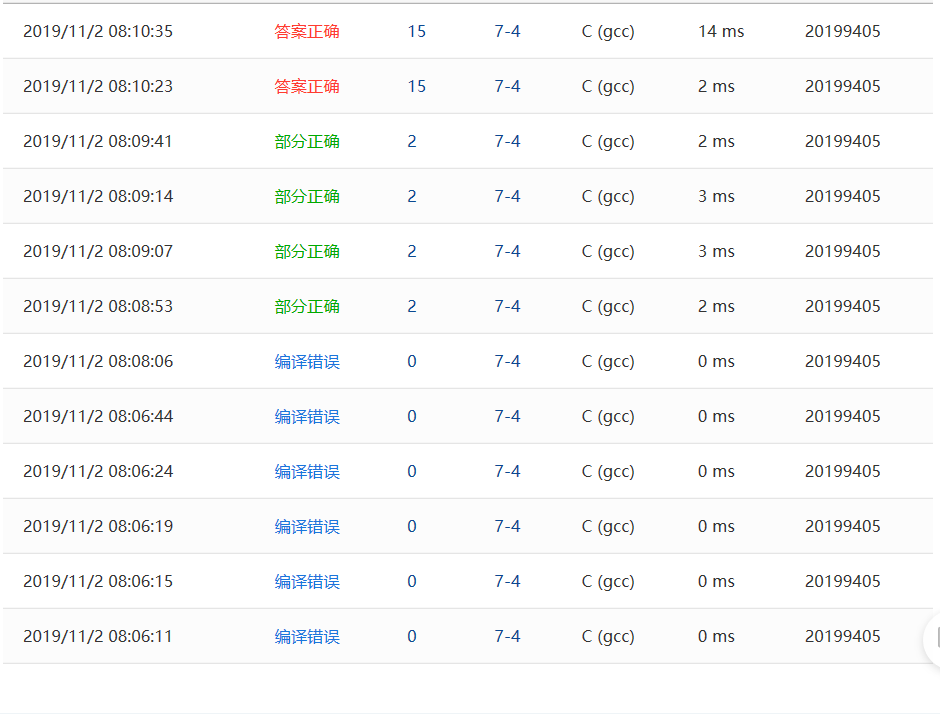Open problem 7-4 in the 08:06:44 row
This screenshot has width=940, height=714.
(507, 416)
